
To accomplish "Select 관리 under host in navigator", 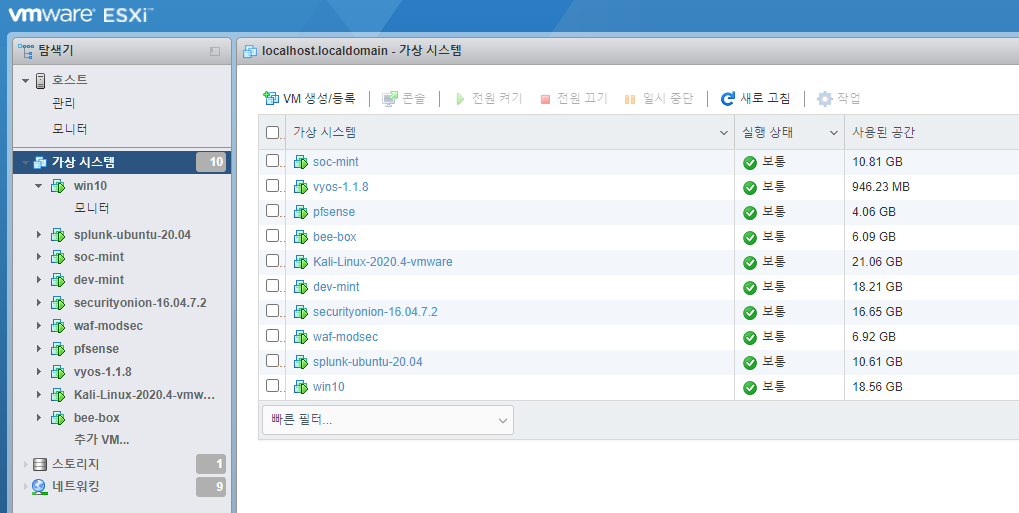I will pos(64,103).
